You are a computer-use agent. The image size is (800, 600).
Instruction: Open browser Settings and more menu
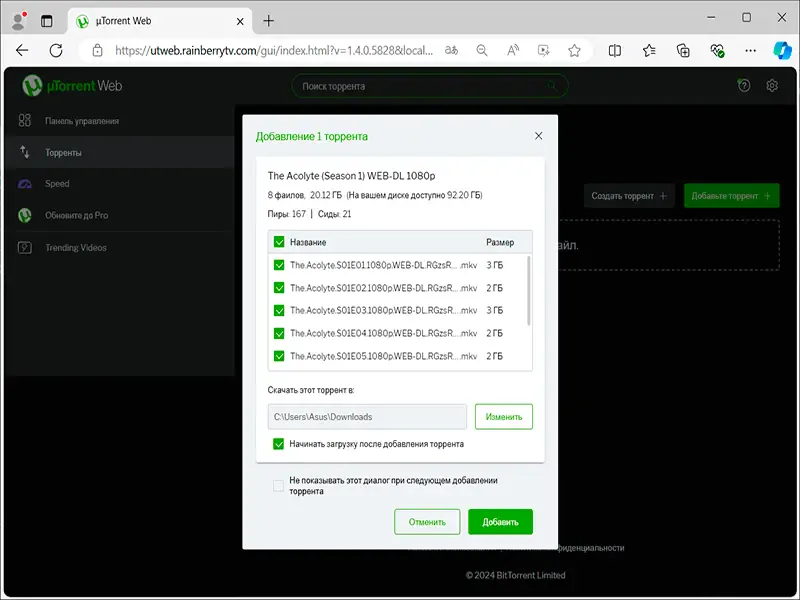(751, 51)
